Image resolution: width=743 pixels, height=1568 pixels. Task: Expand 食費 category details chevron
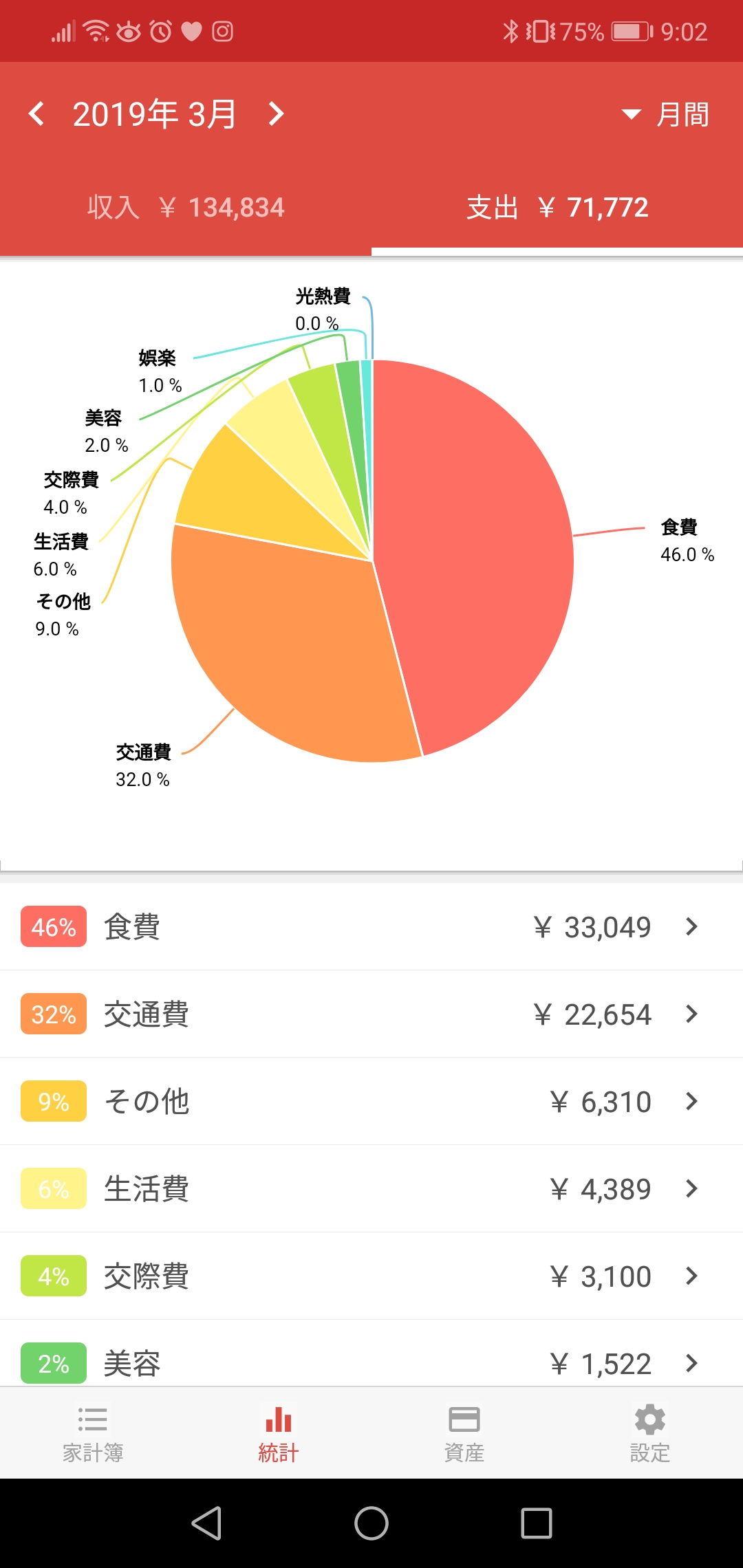point(692,927)
